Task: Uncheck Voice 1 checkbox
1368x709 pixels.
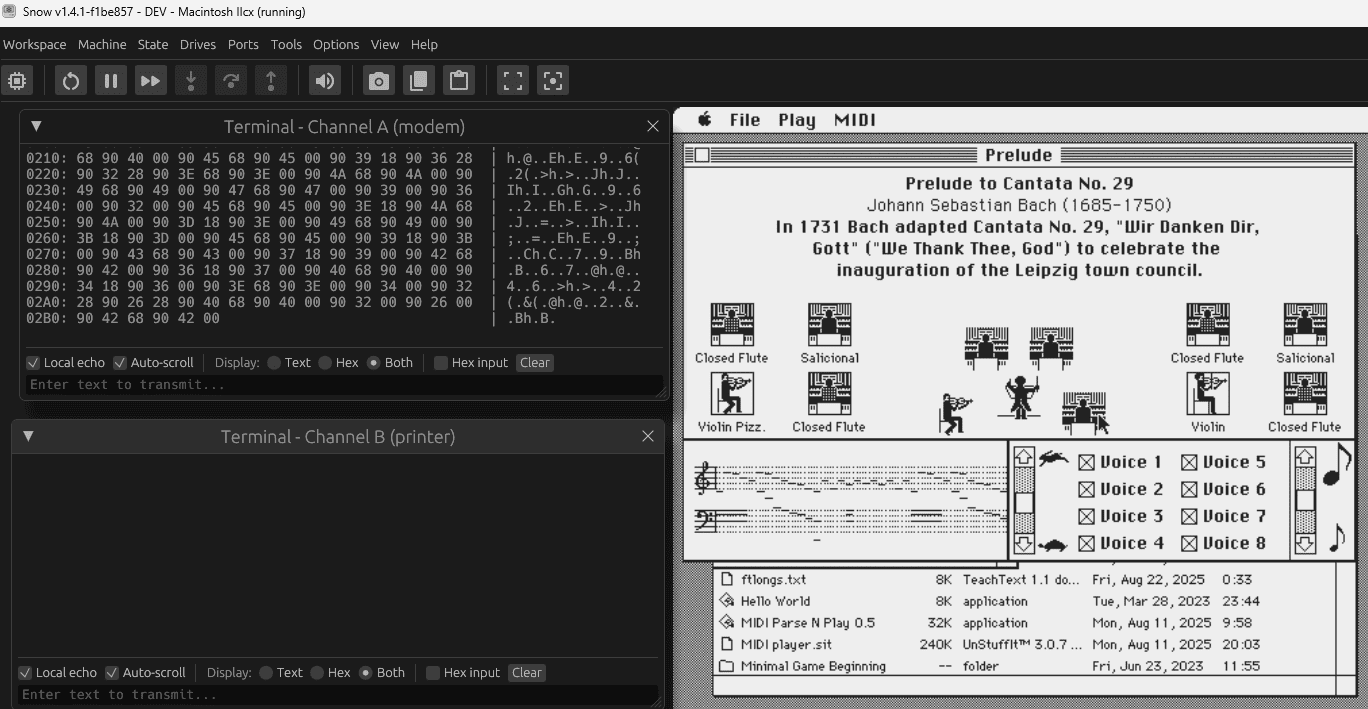Action: point(1087,462)
